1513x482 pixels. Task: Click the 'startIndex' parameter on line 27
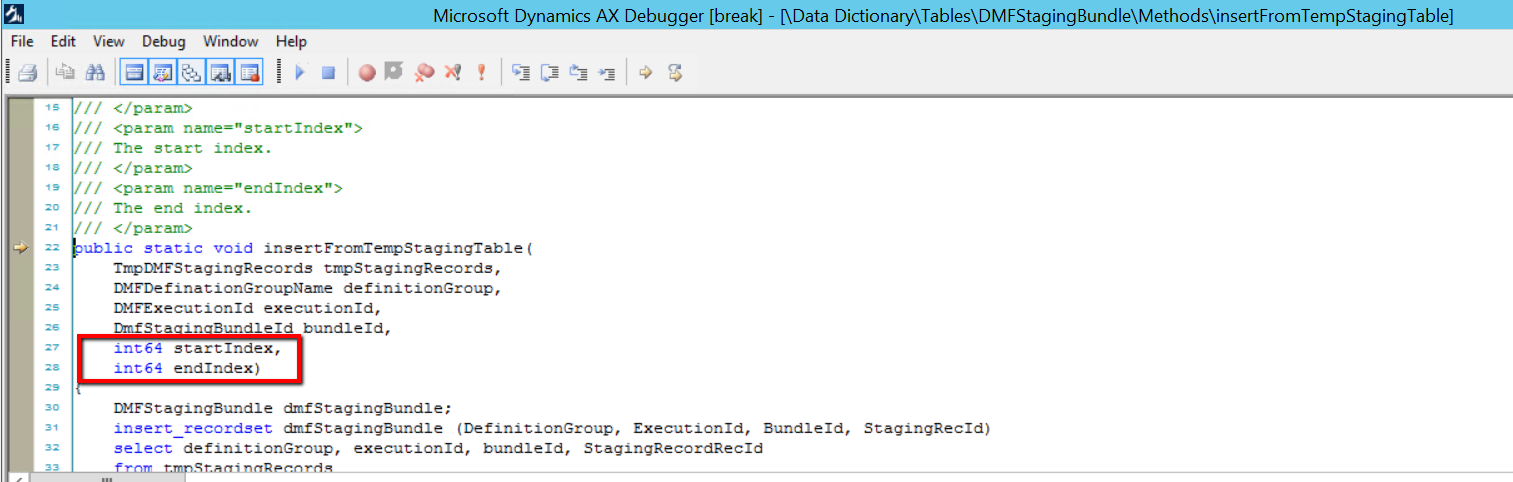222,348
